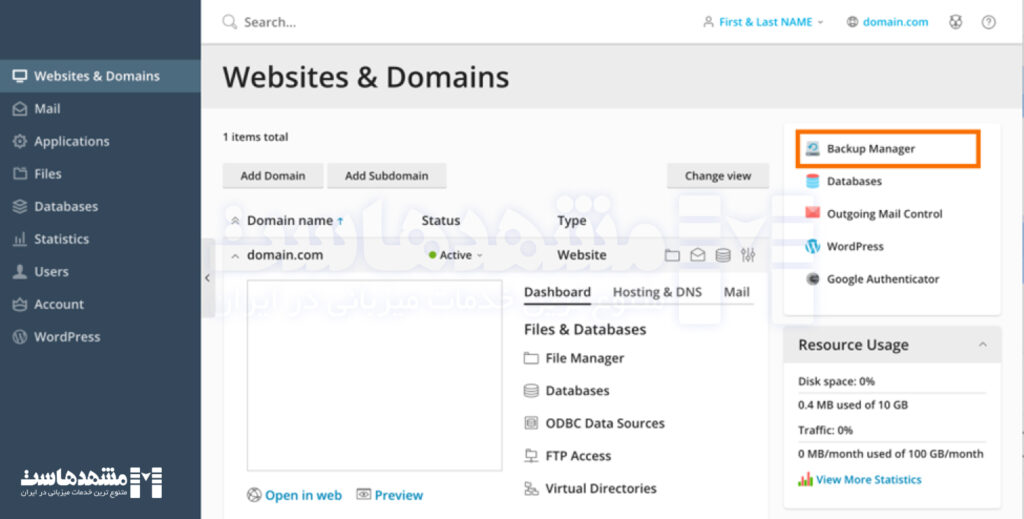
Task: Switch to the Hosting & DNS tab
Action: coord(657,292)
